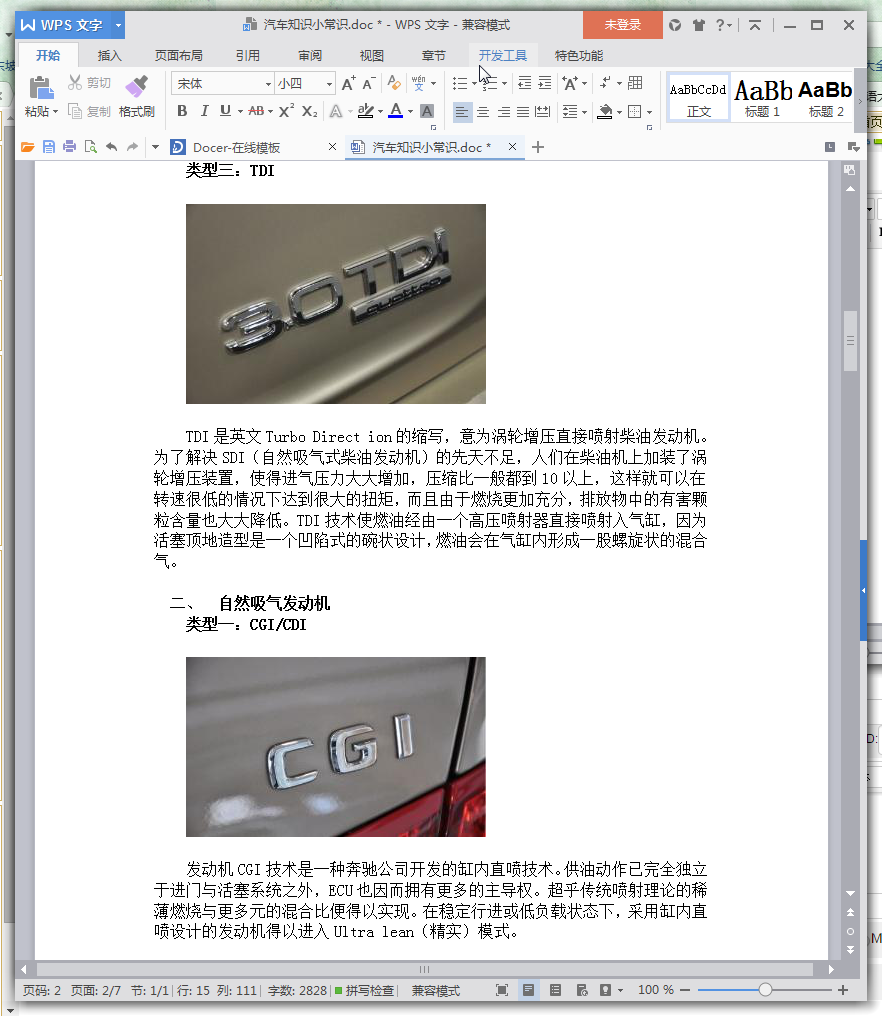The image size is (882, 1016).
Task: Click the font color A swatch
Action: click(395, 111)
